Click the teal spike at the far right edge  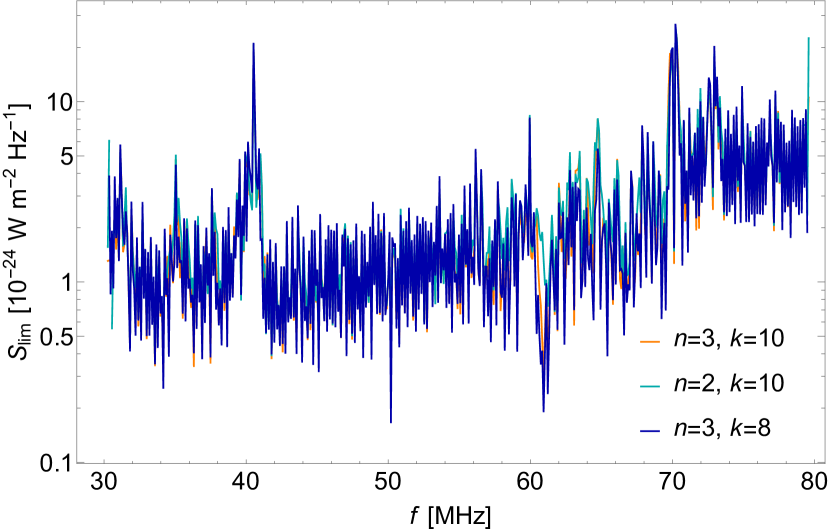(x=808, y=38)
